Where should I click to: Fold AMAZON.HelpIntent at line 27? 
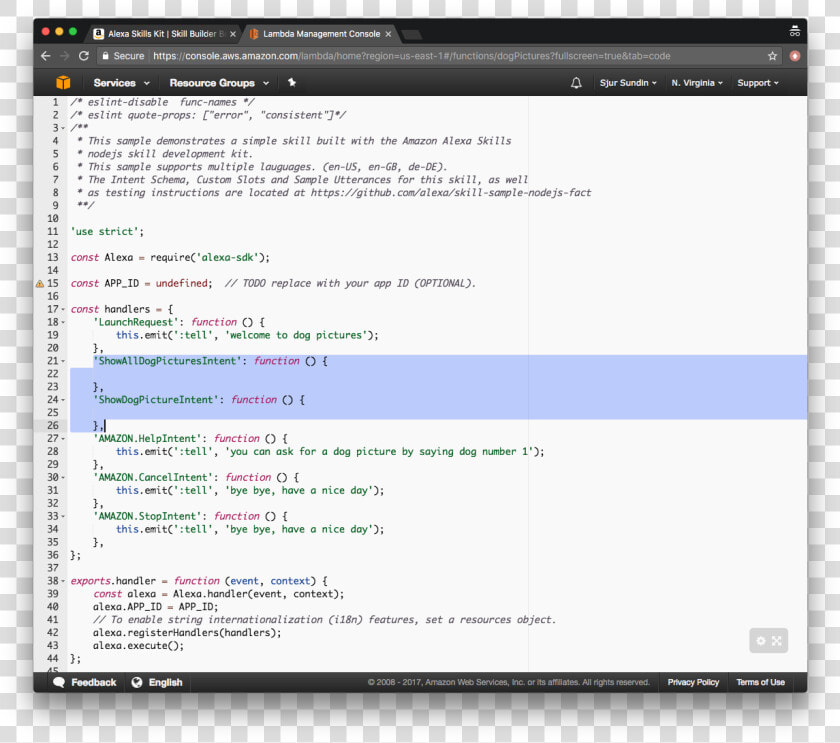point(63,439)
